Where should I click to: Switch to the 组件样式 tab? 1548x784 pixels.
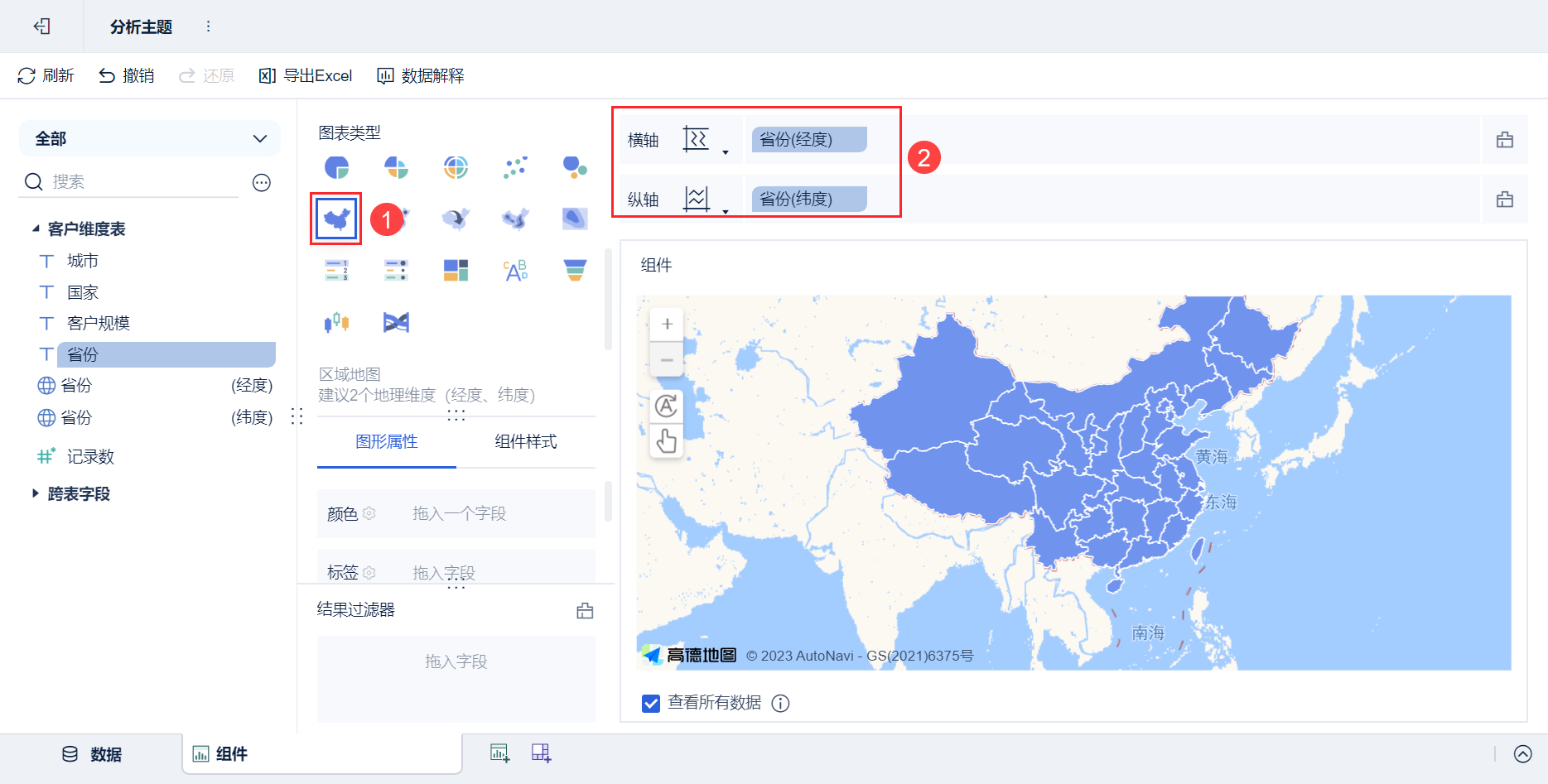pyautogui.click(x=526, y=441)
